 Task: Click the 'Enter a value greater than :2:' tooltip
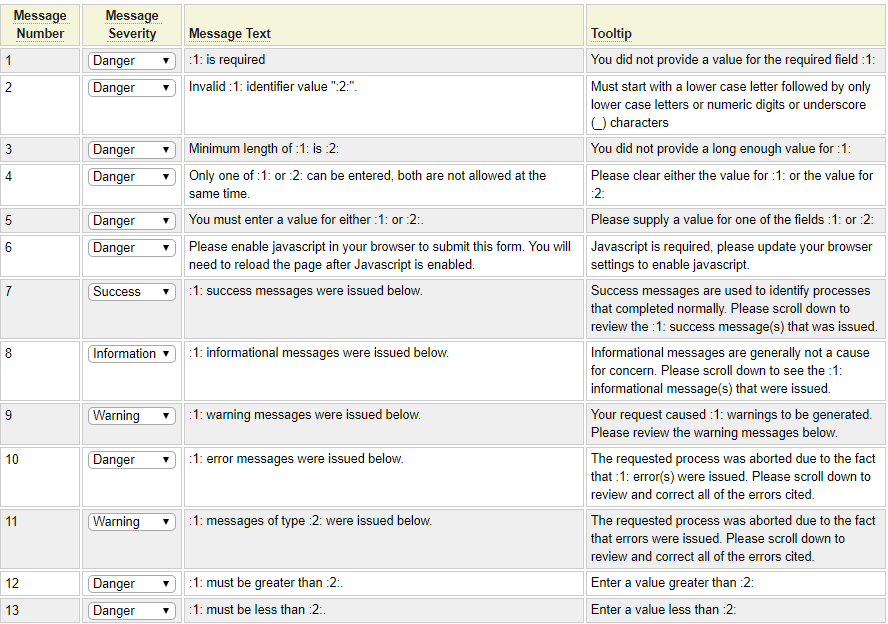pos(735,583)
